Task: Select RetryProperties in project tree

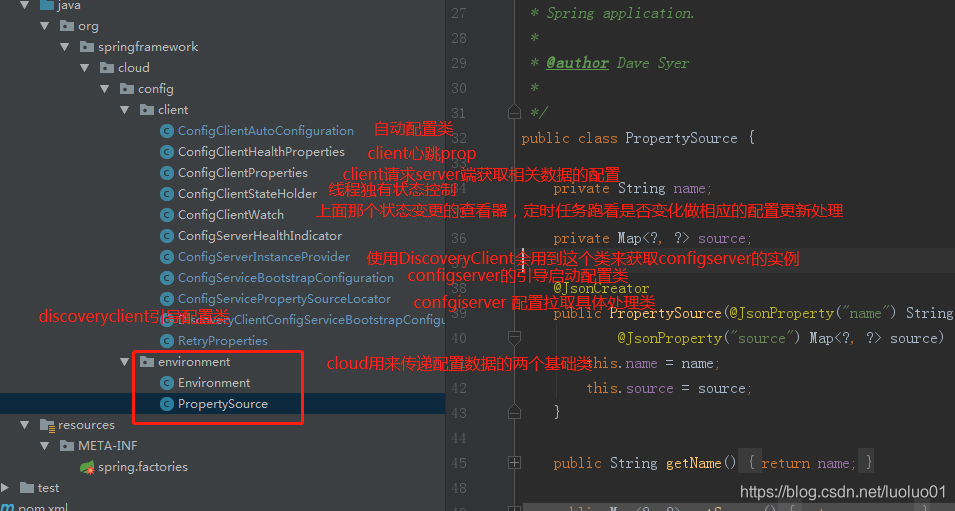Action: coord(222,341)
